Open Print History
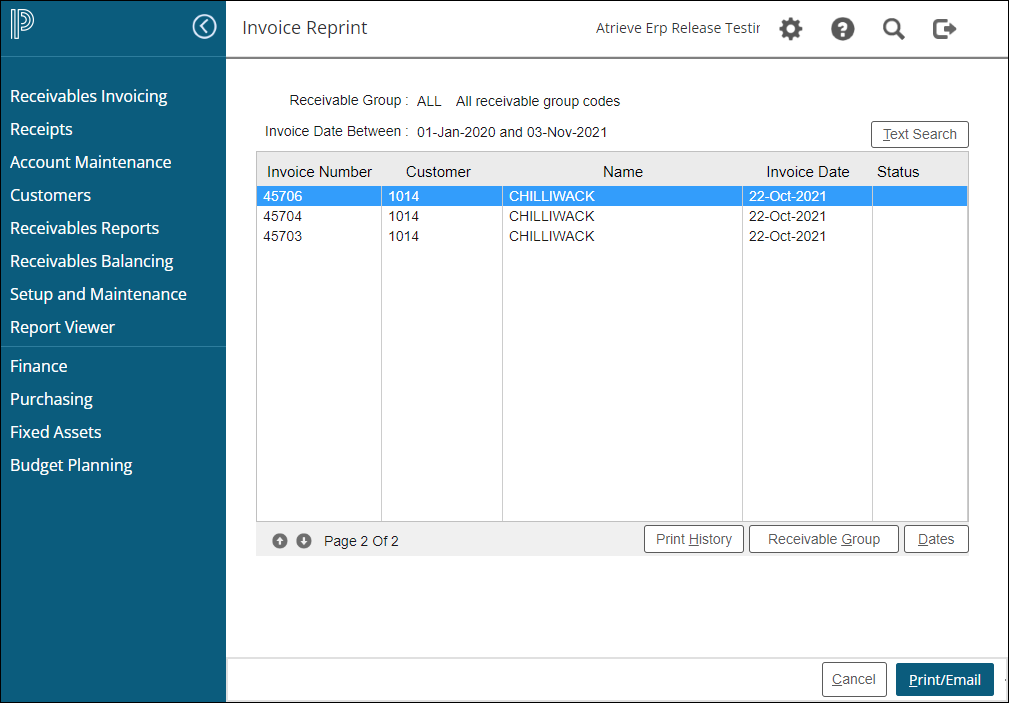This screenshot has width=1009, height=703. (693, 539)
